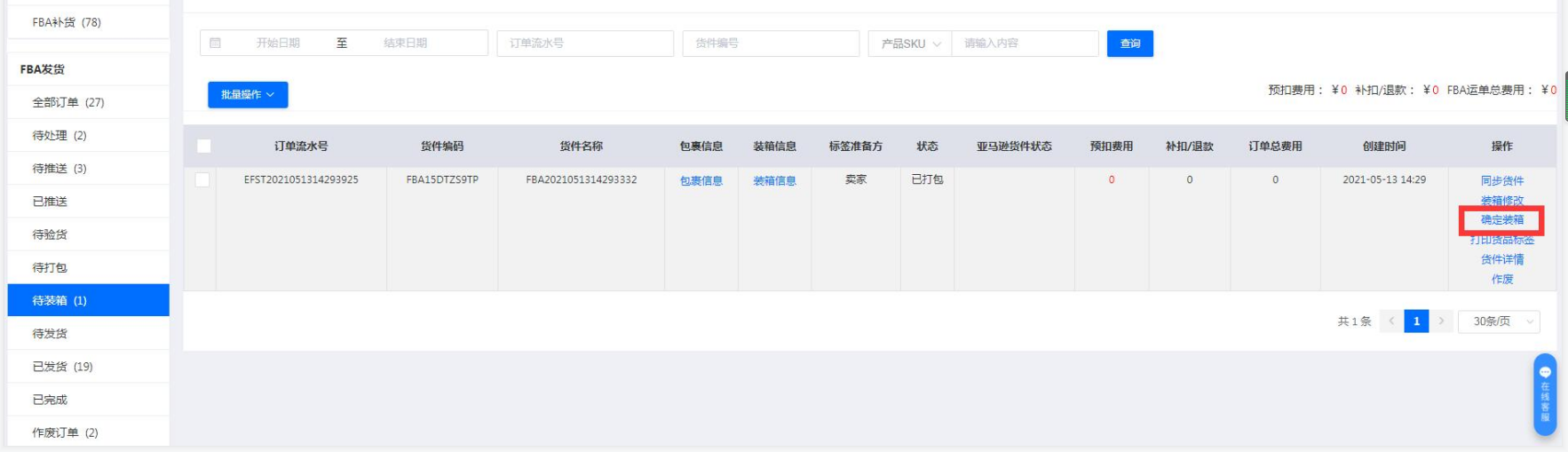Focus the 订单流水号 search input
Viewport: 1568px width, 452px height.
(x=585, y=44)
